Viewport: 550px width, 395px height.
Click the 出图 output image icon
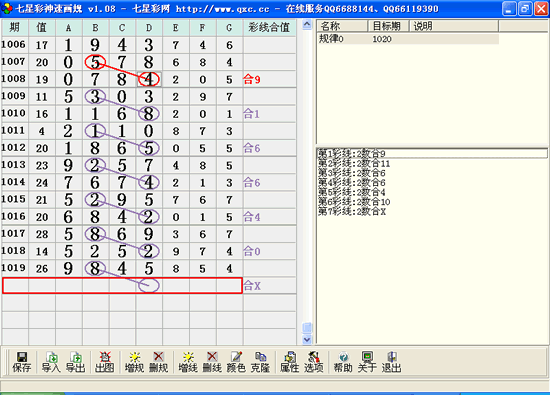pos(105,362)
